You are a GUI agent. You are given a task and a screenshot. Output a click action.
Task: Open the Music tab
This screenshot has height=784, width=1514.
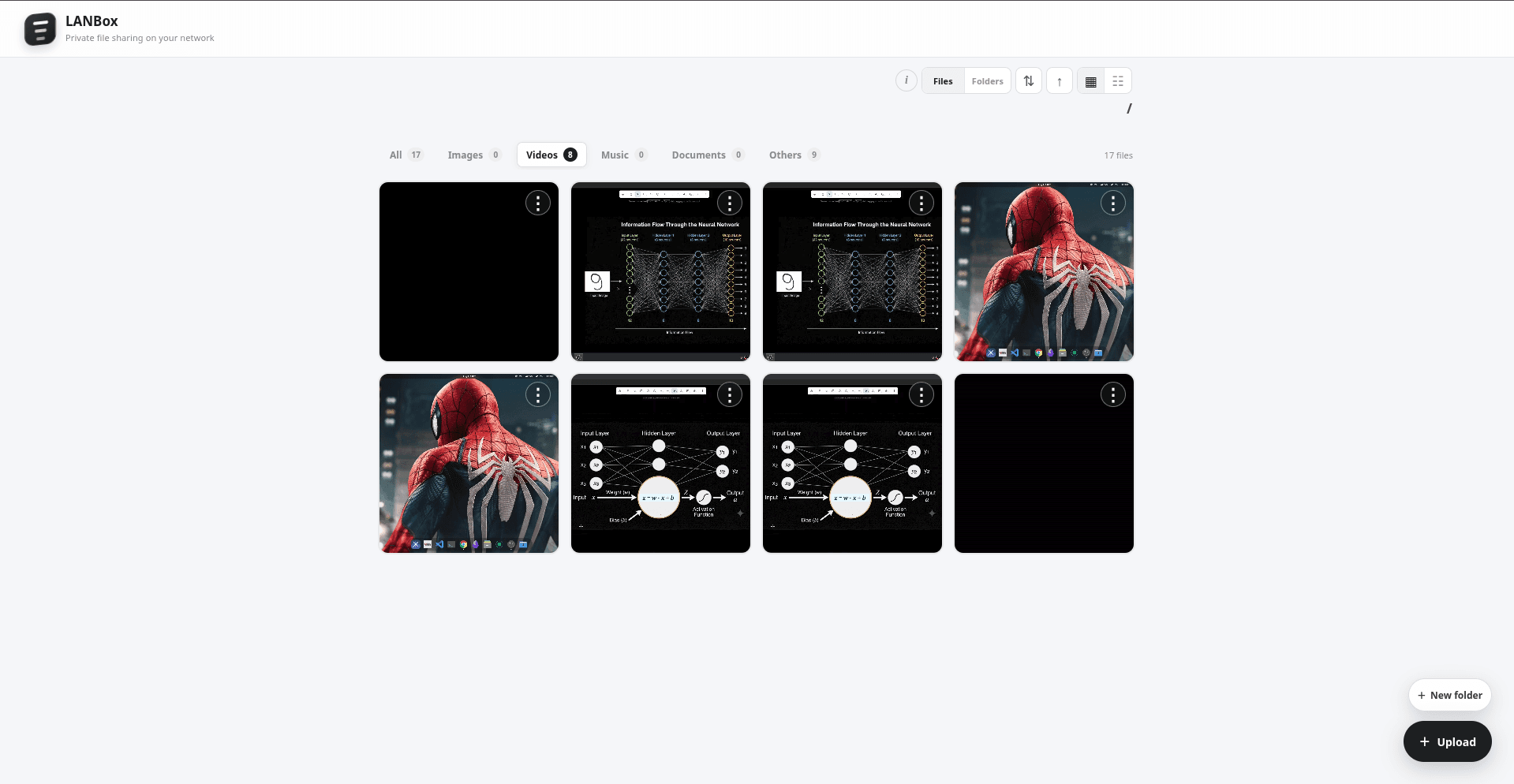coord(624,155)
